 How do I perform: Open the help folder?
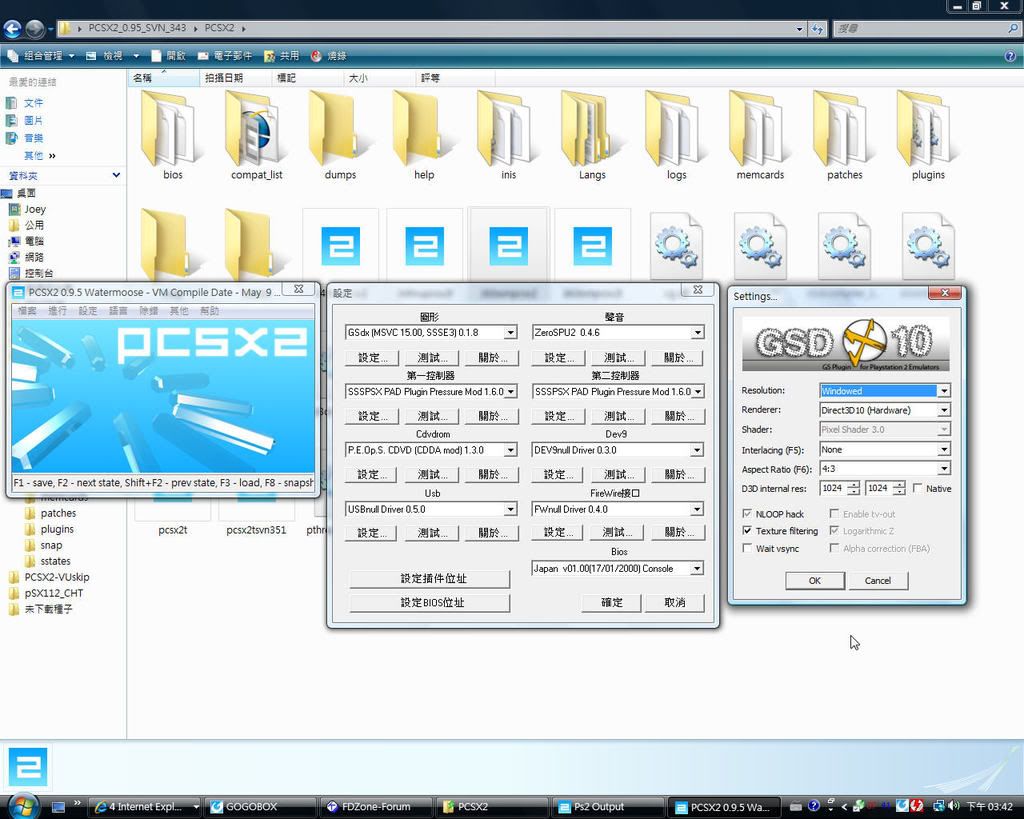[423, 135]
